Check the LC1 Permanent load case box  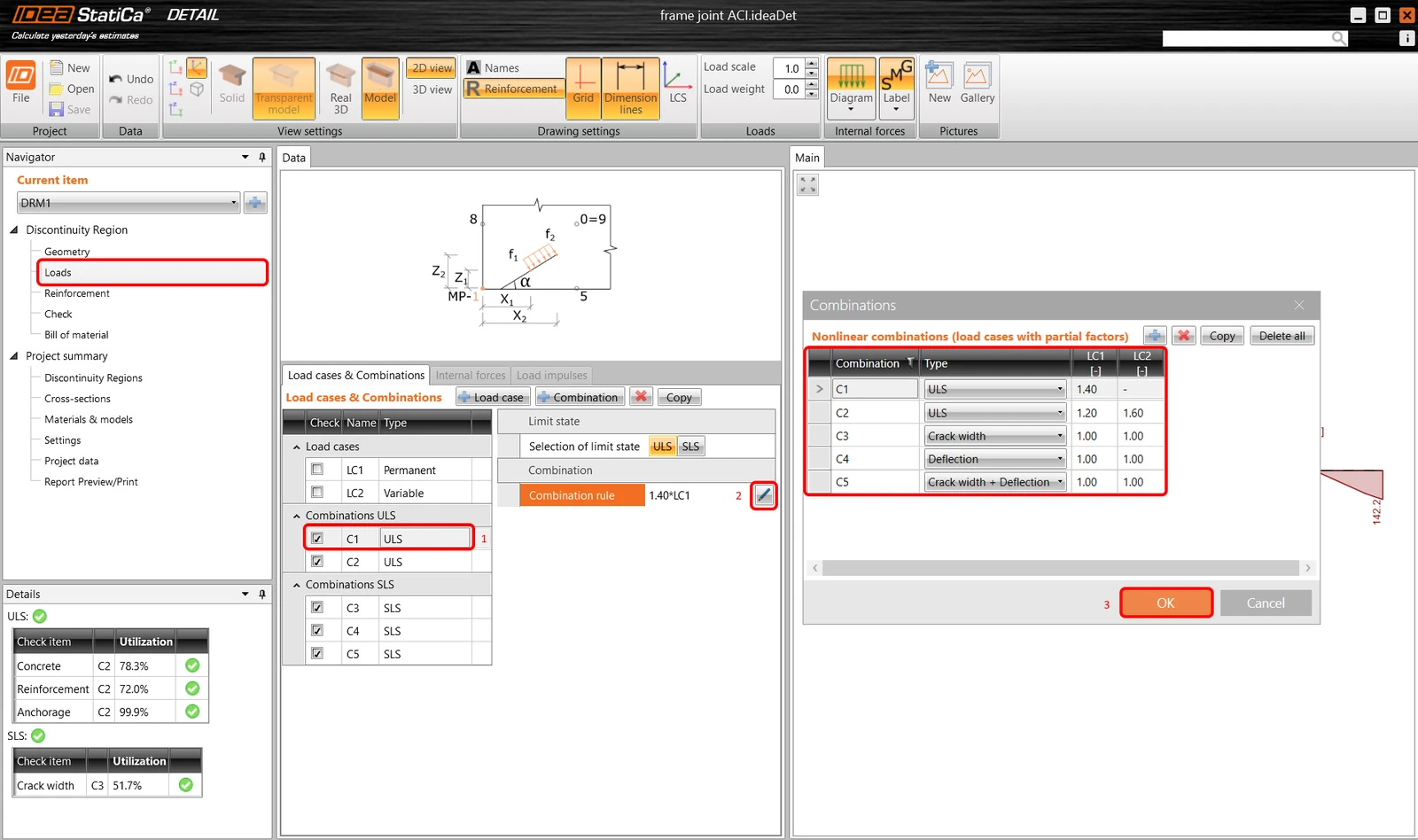tap(317, 470)
